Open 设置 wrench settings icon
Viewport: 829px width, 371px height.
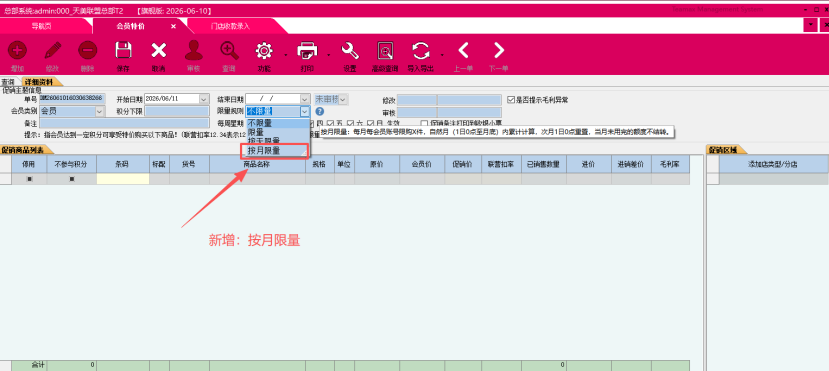click(350, 51)
